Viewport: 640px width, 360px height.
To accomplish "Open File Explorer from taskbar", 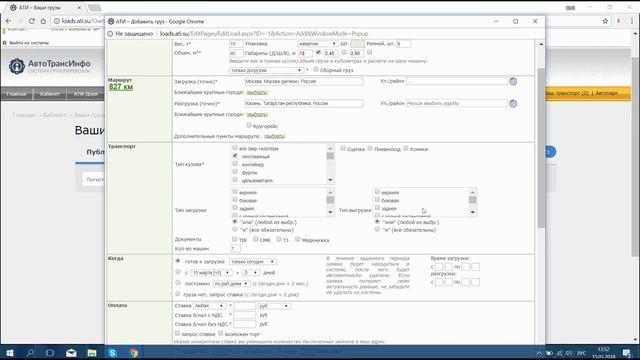I will 92,353.
